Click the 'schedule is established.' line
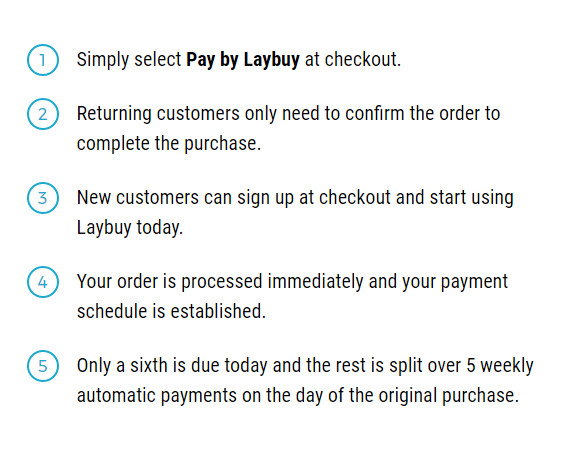Screen dimensions: 574x451 [x=171, y=312]
